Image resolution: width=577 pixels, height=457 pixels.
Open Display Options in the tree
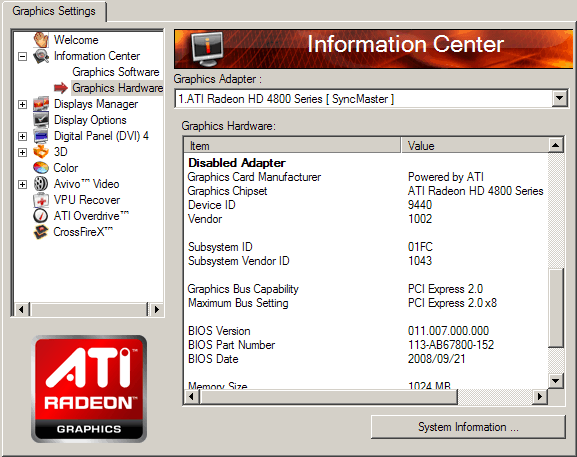pyautogui.click(x=90, y=120)
